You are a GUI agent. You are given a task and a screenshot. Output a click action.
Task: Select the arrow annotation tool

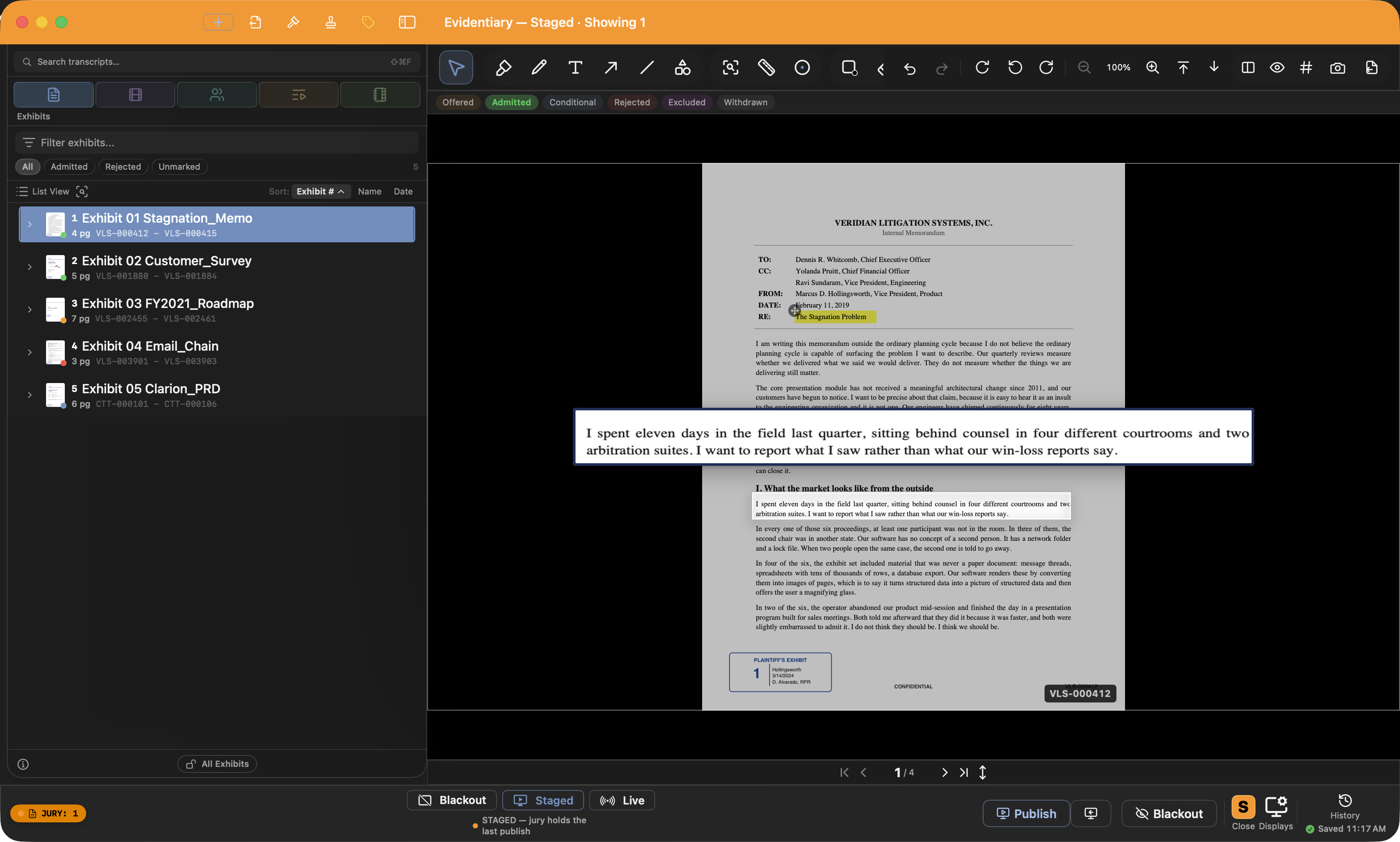click(611, 67)
